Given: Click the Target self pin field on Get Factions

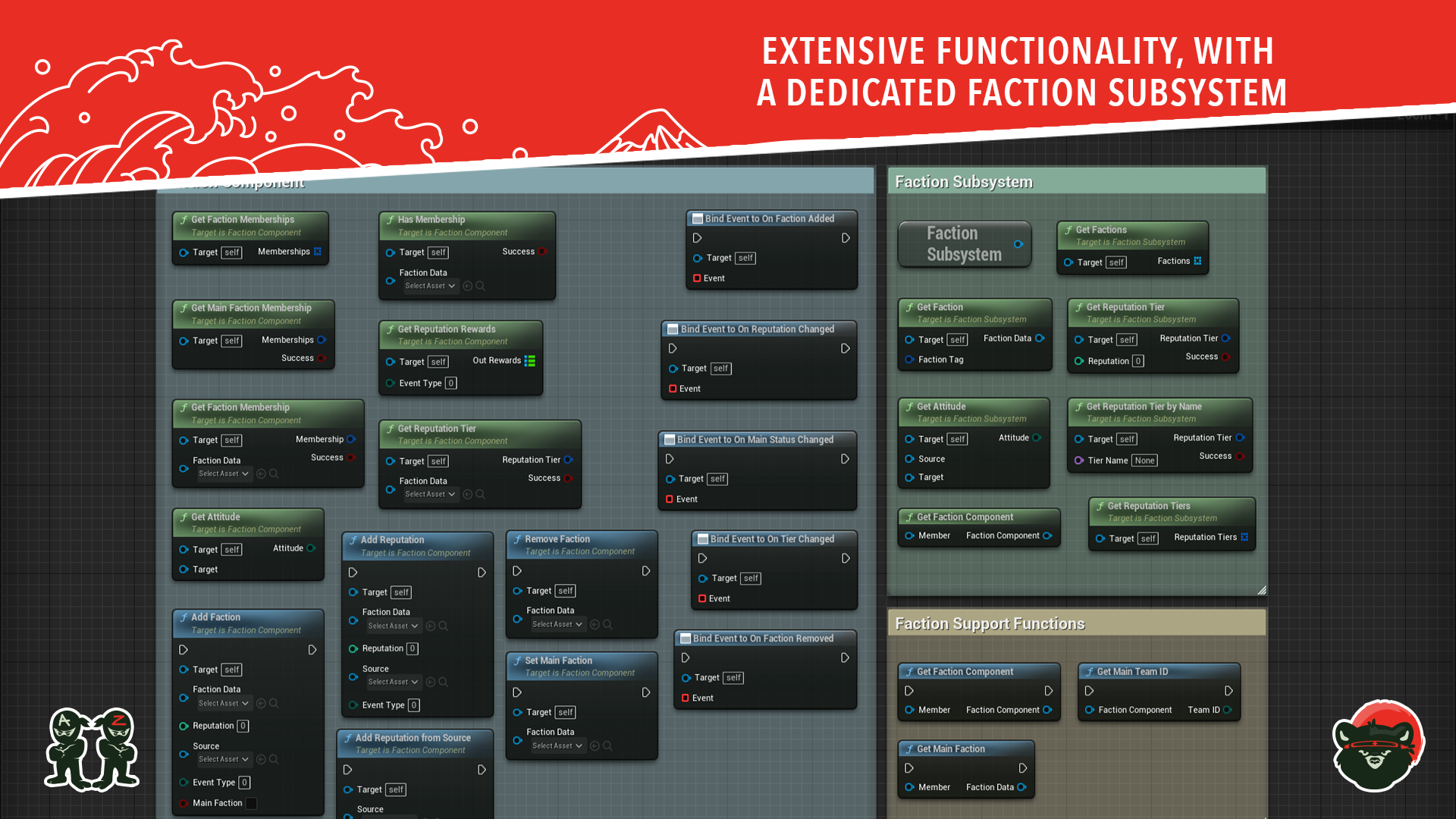Looking at the screenshot, I should tap(1116, 262).
